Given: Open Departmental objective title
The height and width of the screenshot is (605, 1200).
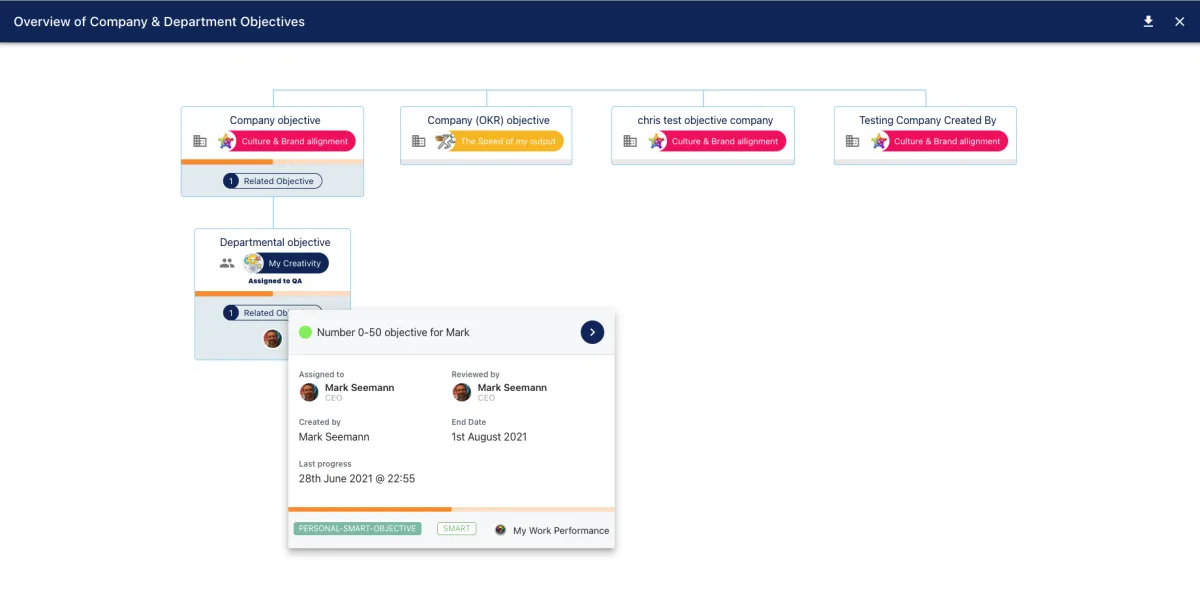Looking at the screenshot, I should pyautogui.click(x=275, y=242).
